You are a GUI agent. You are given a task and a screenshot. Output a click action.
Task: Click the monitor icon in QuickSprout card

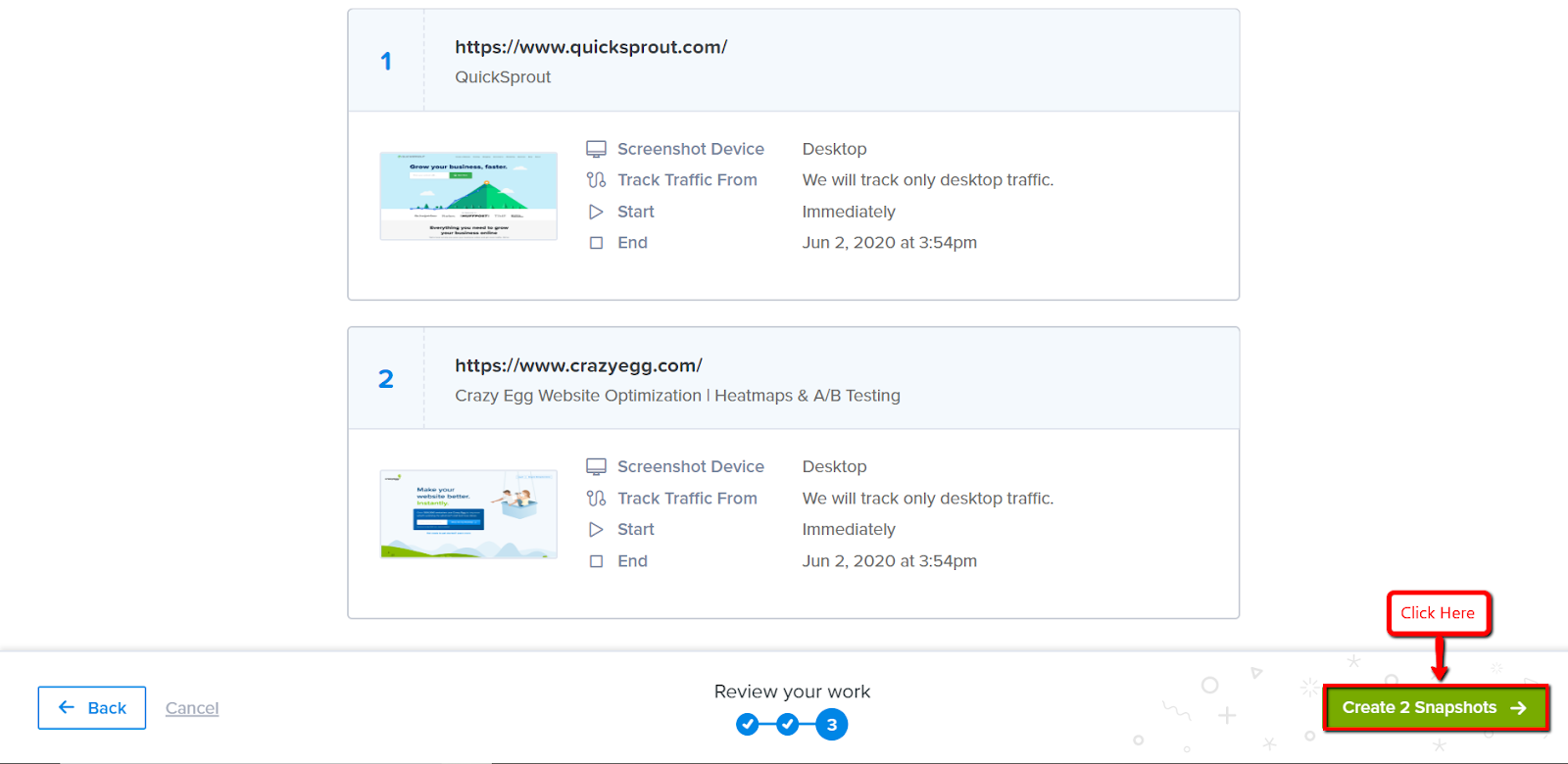(x=596, y=149)
